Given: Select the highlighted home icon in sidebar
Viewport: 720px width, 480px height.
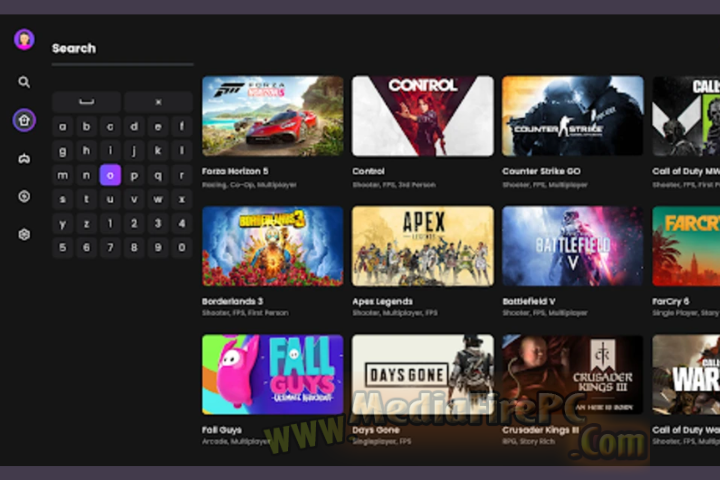Looking at the screenshot, I should pyautogui.click(x=24, y=120).
